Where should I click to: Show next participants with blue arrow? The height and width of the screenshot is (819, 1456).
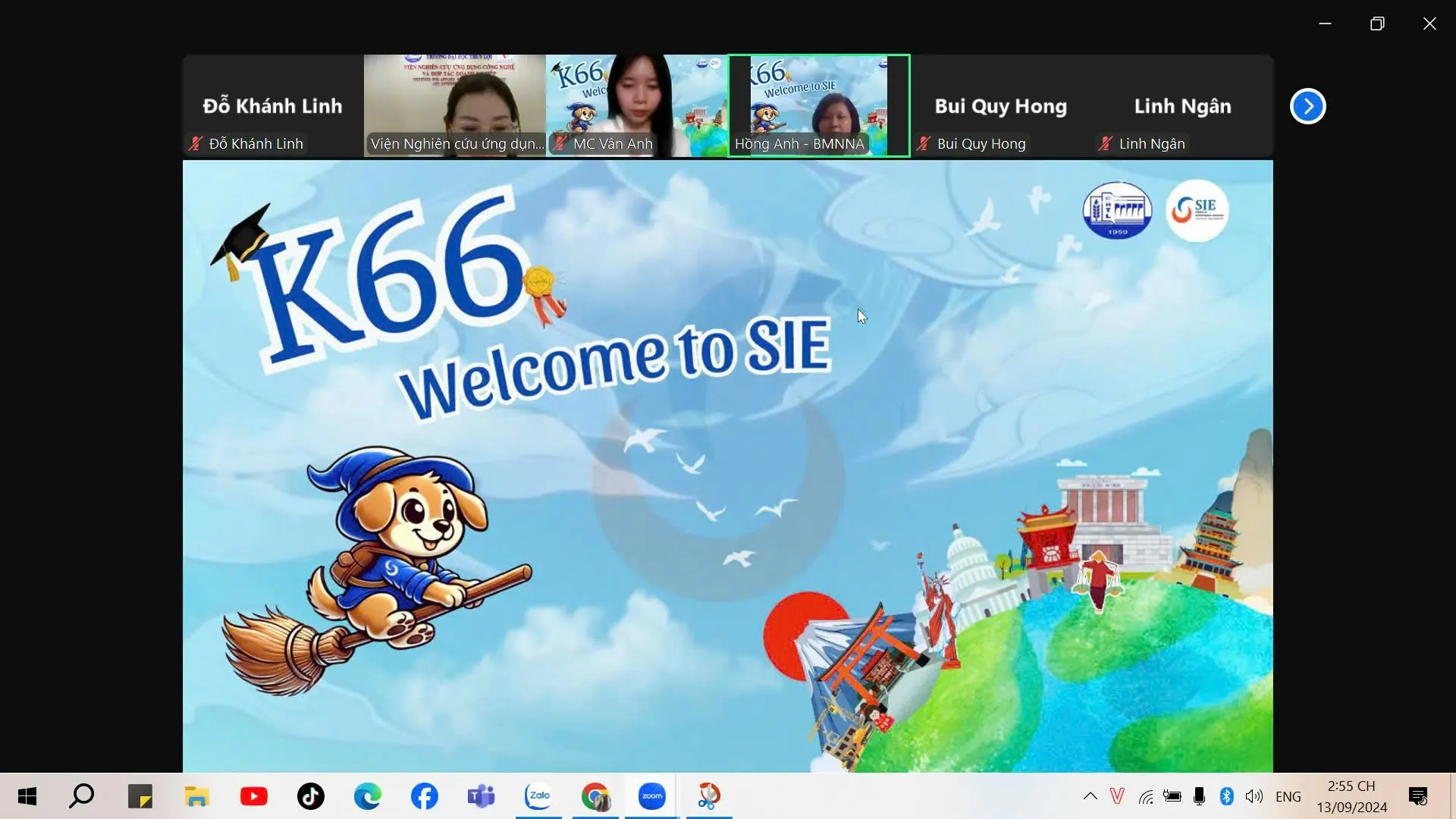(1307, 106)
